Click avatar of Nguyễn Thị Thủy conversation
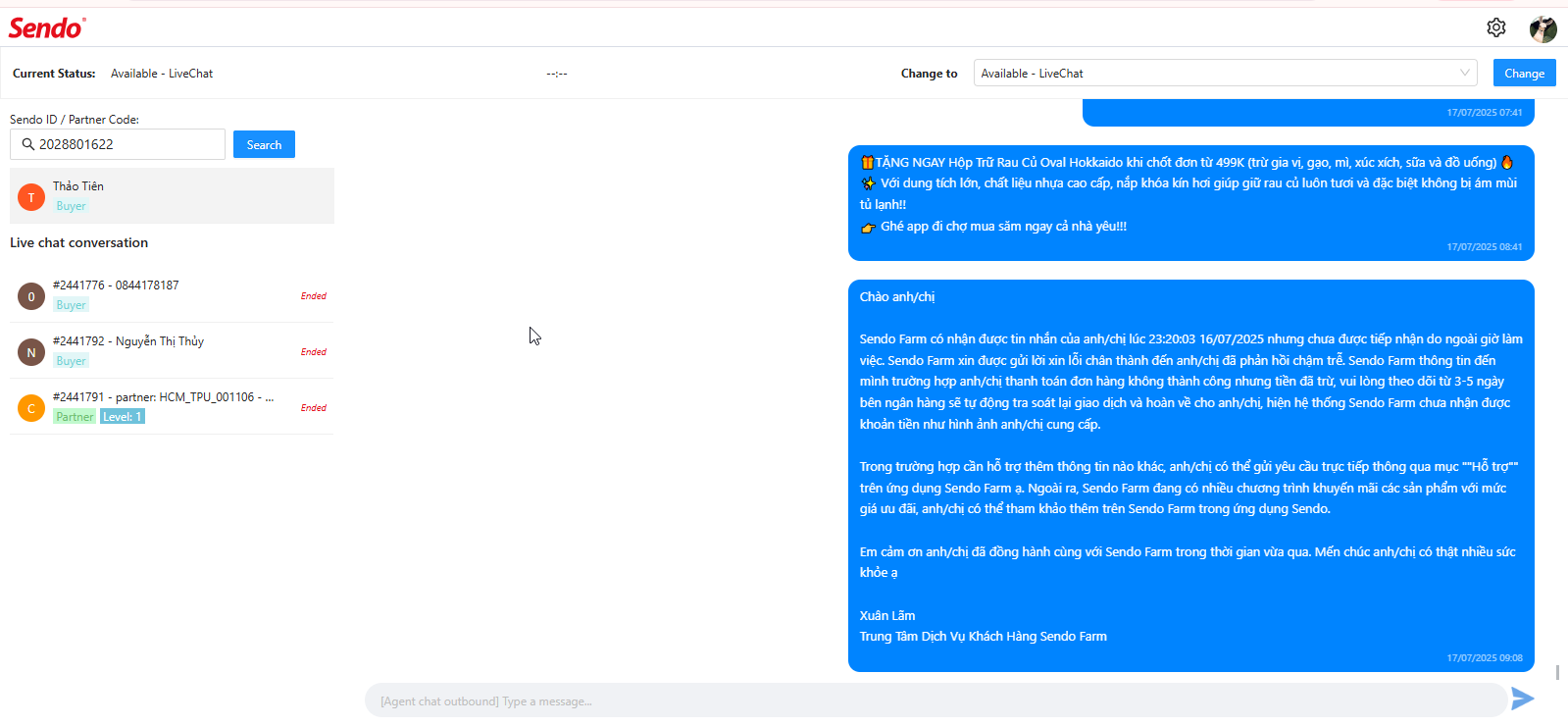This screenshot has width=1568, height=726. click(x=31, y=352)
